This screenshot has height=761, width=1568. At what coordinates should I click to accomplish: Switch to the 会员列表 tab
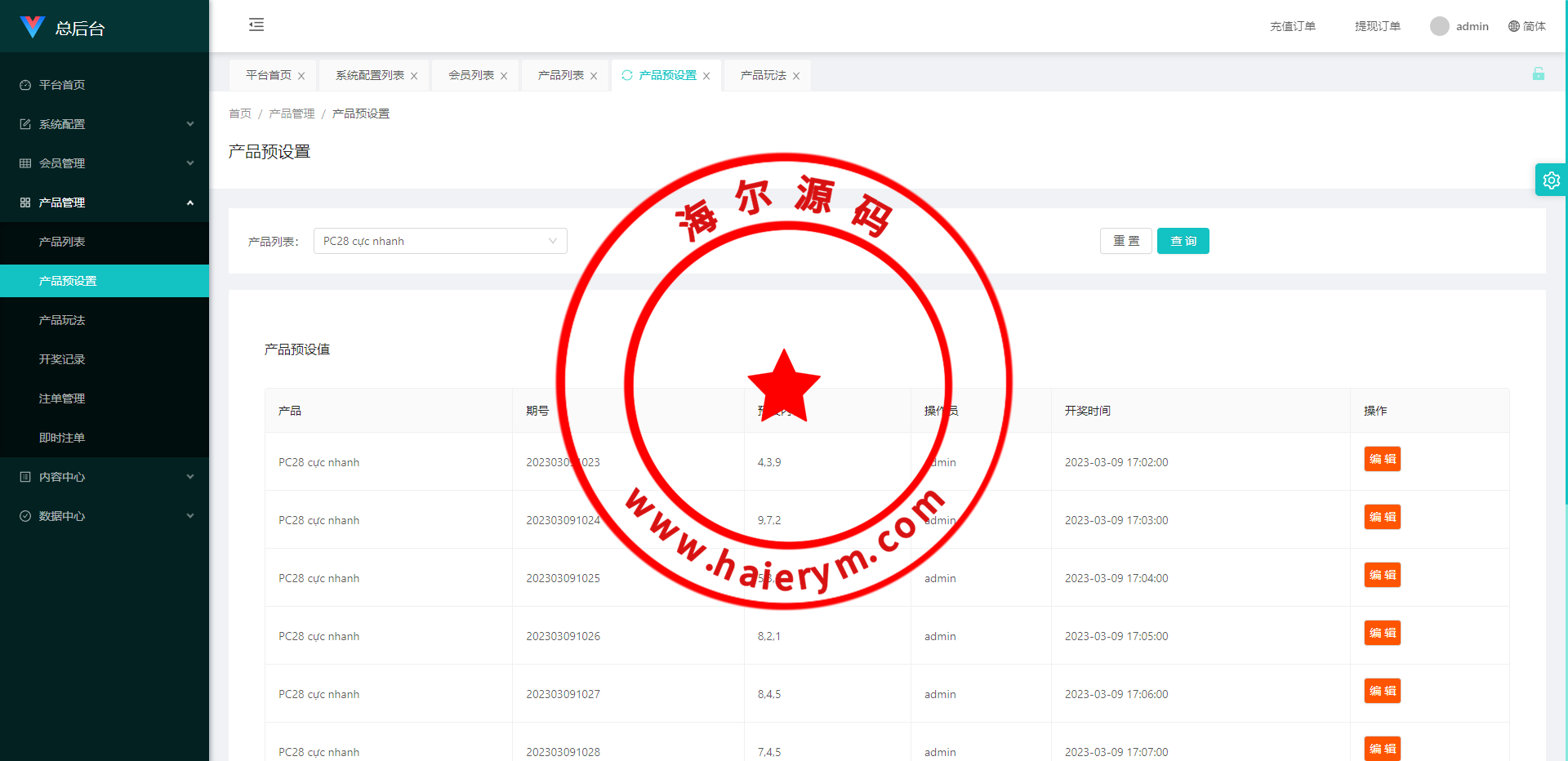pos(471,75)
